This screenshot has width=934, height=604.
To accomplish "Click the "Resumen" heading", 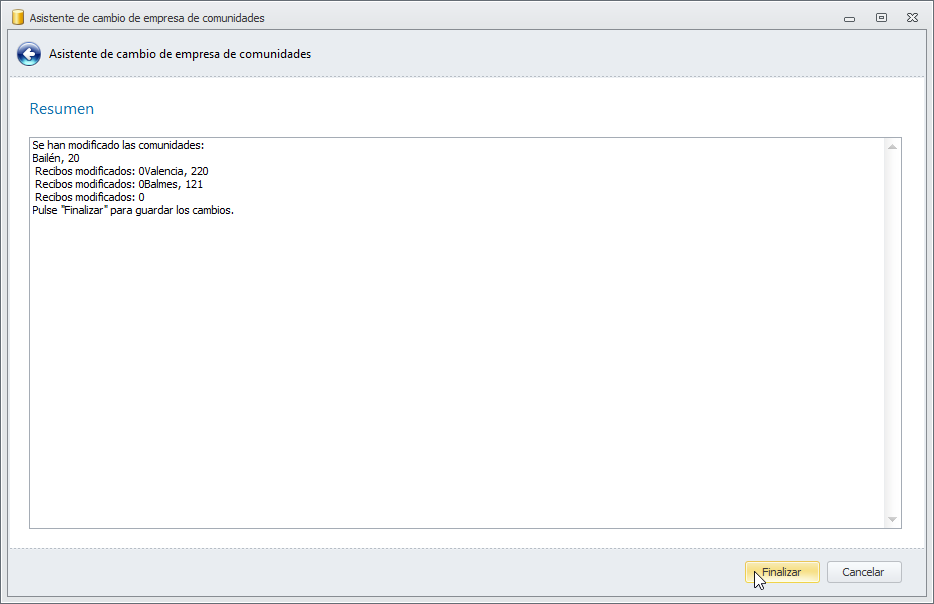I will click(62, 109).
